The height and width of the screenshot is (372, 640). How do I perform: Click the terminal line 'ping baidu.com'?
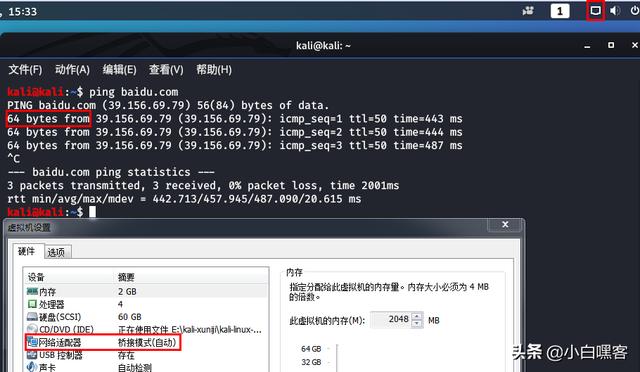coord(133,92)
